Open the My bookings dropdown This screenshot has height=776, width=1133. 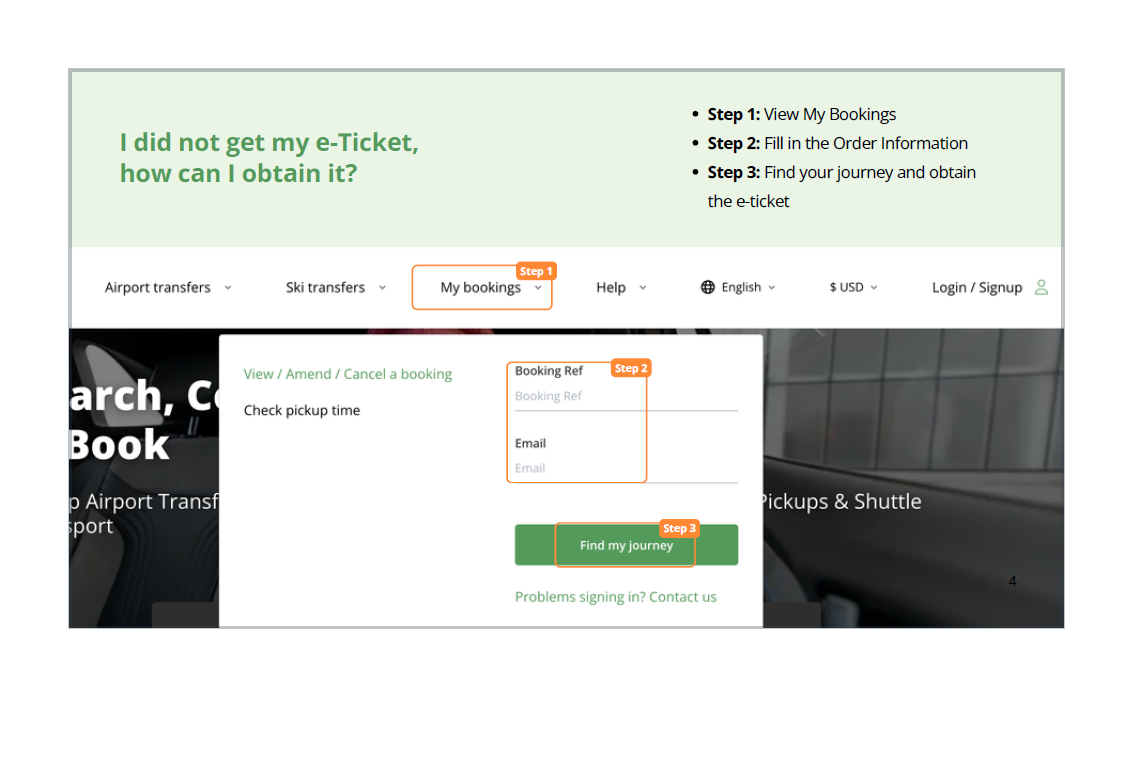(482, 287)
